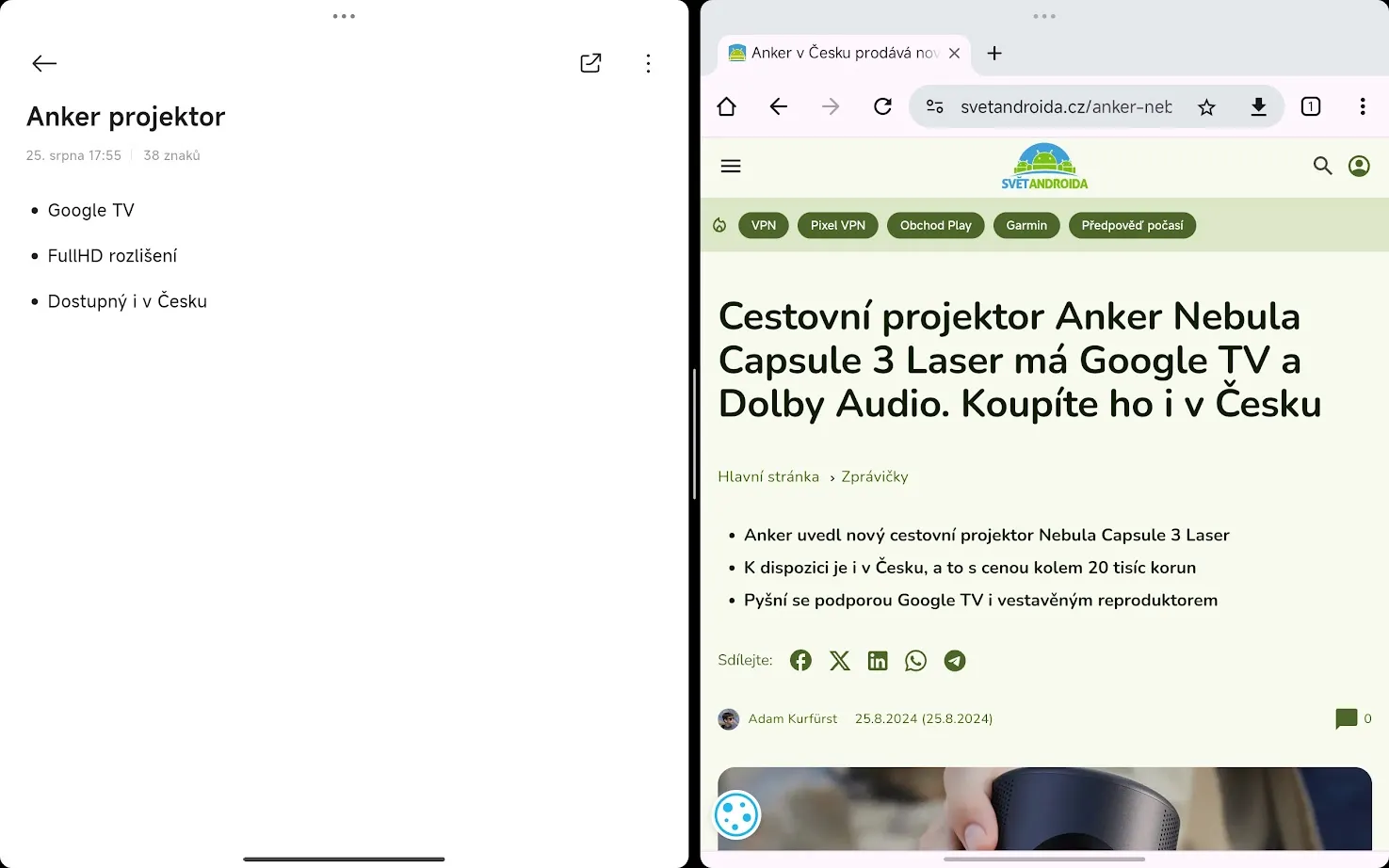This screenshot has width=1389, height=868.
Task: Follow the Zprávičky breadcrumb link
Action: coord(875,477)
